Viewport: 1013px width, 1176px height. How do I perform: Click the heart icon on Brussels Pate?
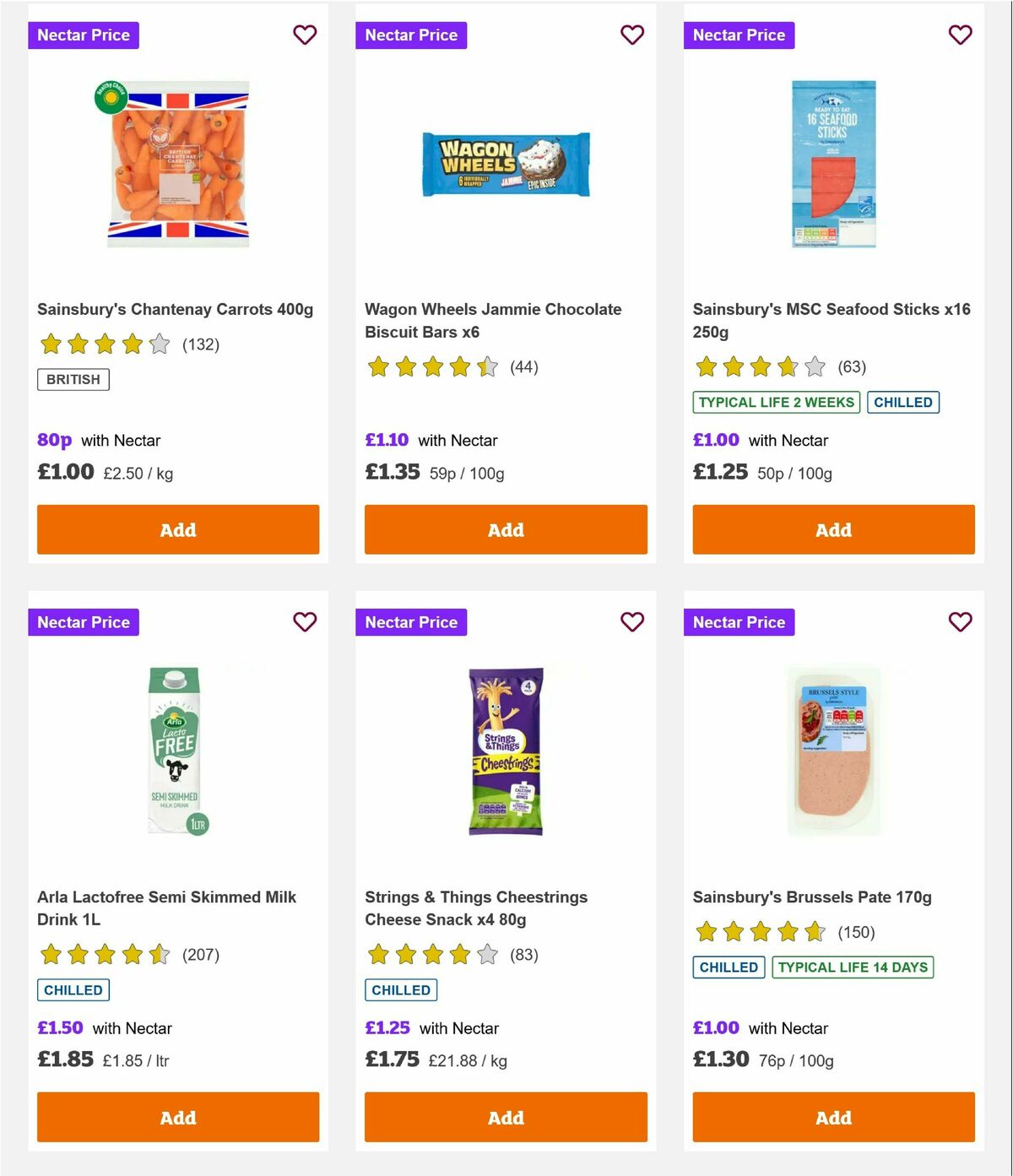[960, 621]
